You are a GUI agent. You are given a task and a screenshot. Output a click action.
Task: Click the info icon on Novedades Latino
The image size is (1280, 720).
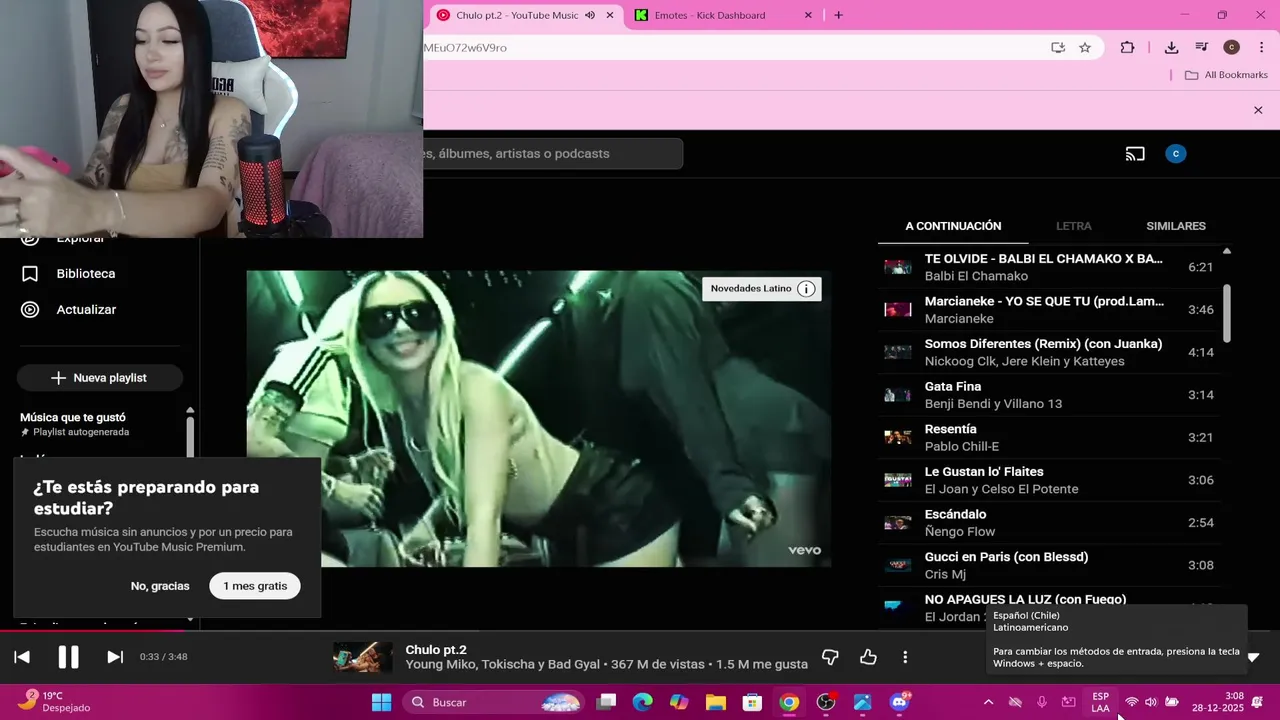(806, 289)
